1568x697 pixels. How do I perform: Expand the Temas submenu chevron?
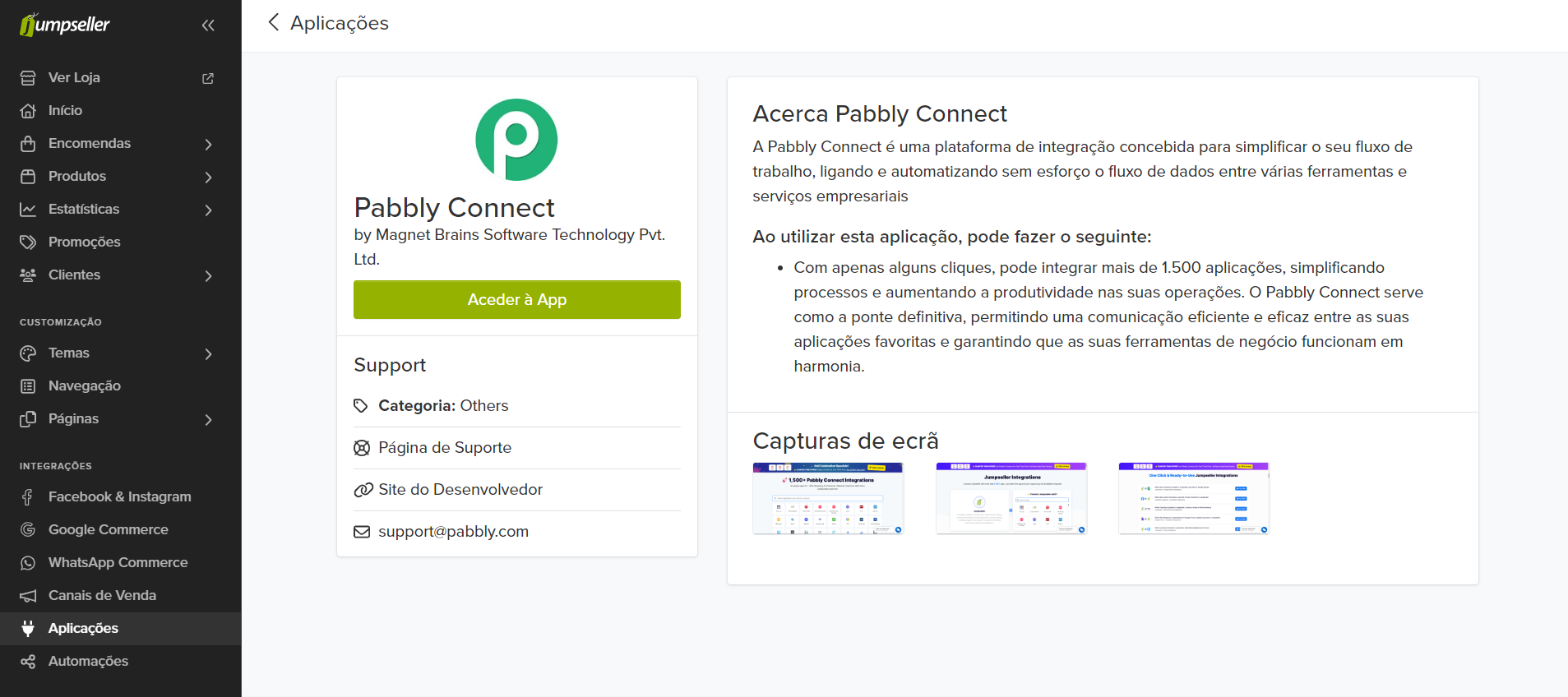[x=208, y=354]
